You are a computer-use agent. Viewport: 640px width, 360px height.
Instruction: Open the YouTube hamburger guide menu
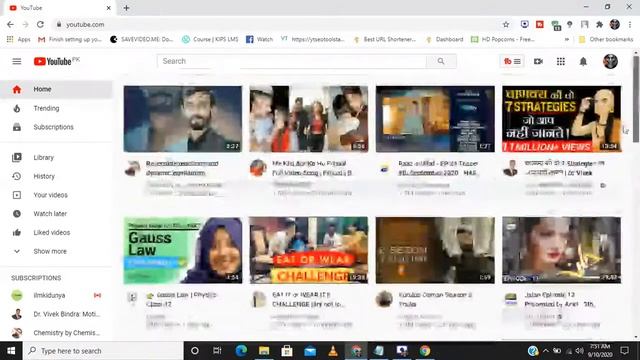tap(17, 61)
